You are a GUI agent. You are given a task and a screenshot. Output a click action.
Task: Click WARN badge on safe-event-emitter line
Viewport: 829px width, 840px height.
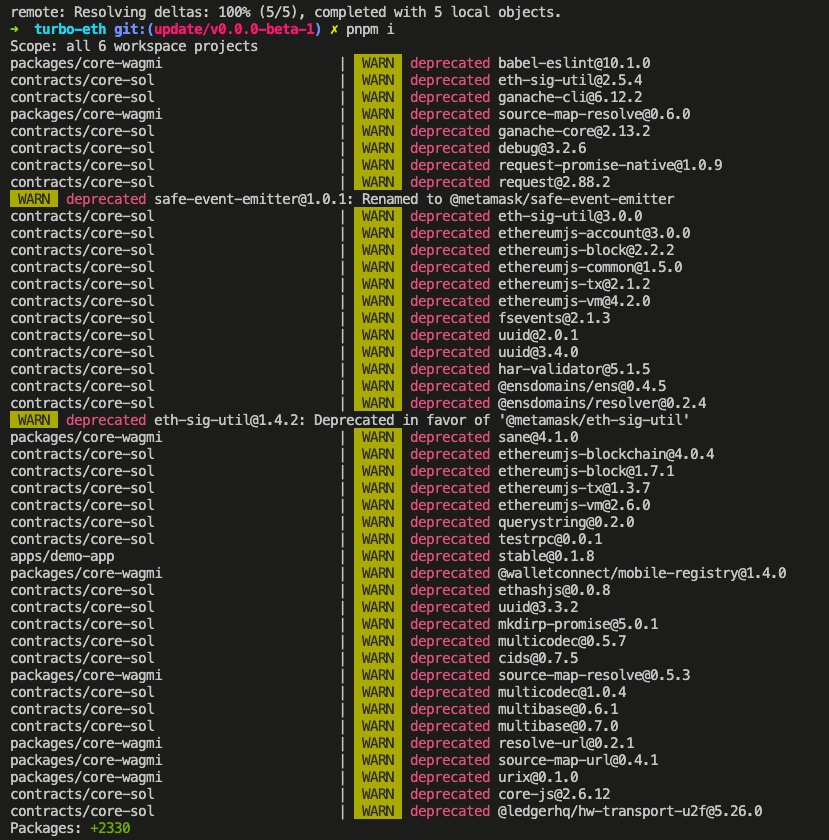click(x=34, y=199)
